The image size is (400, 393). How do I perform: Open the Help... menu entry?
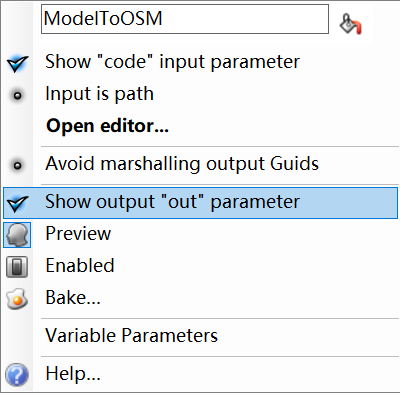[x=73, y=373]
